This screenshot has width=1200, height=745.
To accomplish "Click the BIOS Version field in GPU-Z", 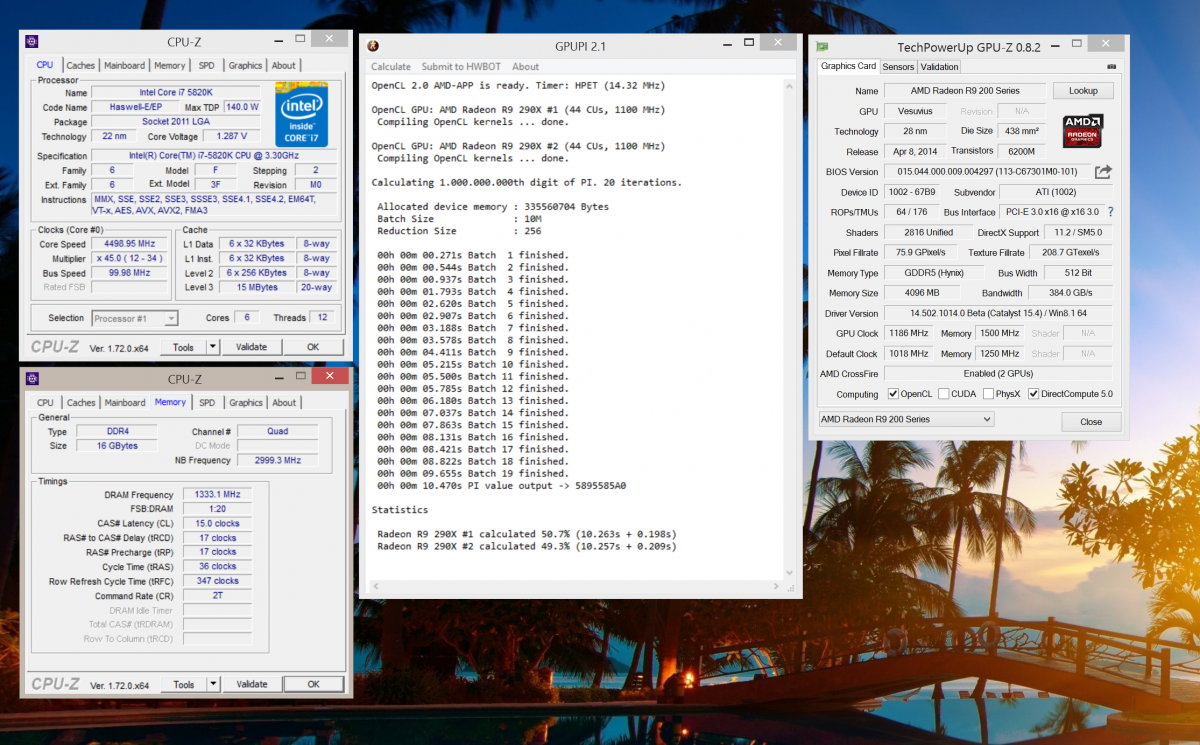I will (986, 172).
